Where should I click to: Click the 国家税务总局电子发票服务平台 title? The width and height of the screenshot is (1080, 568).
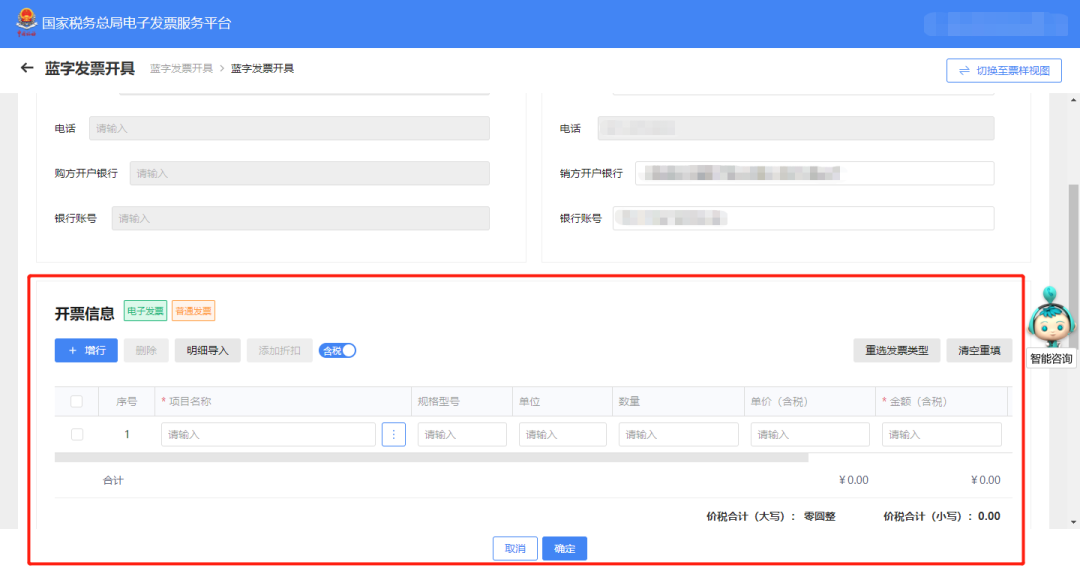click(136, 23)
